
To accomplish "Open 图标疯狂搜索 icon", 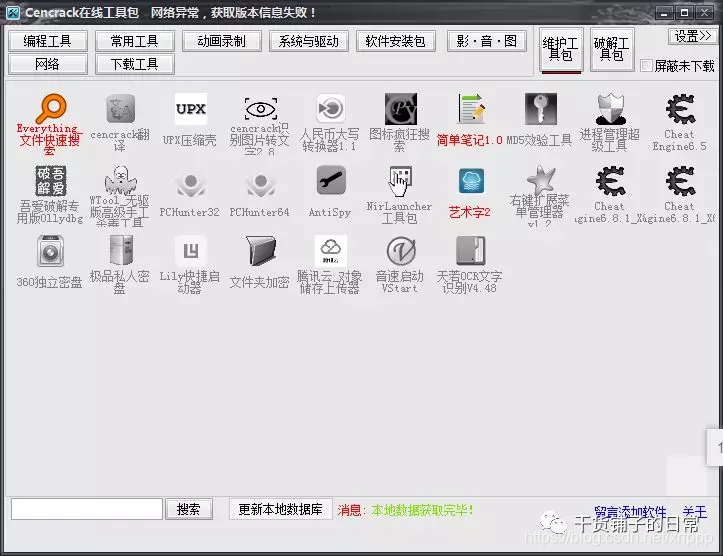I will (401, 109).
